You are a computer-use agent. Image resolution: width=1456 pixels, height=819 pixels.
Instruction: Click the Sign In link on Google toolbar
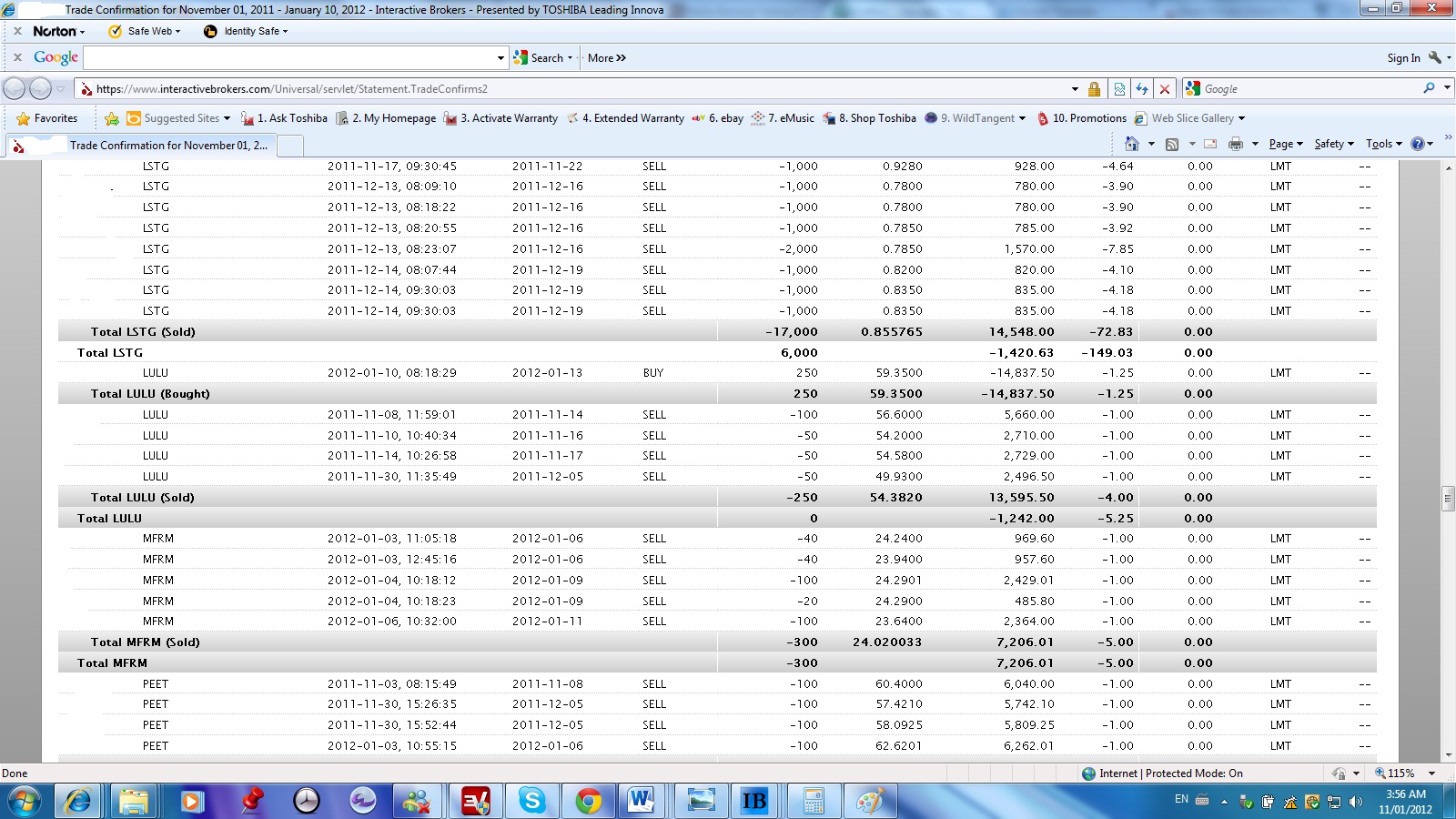[x=1402, y=58]
